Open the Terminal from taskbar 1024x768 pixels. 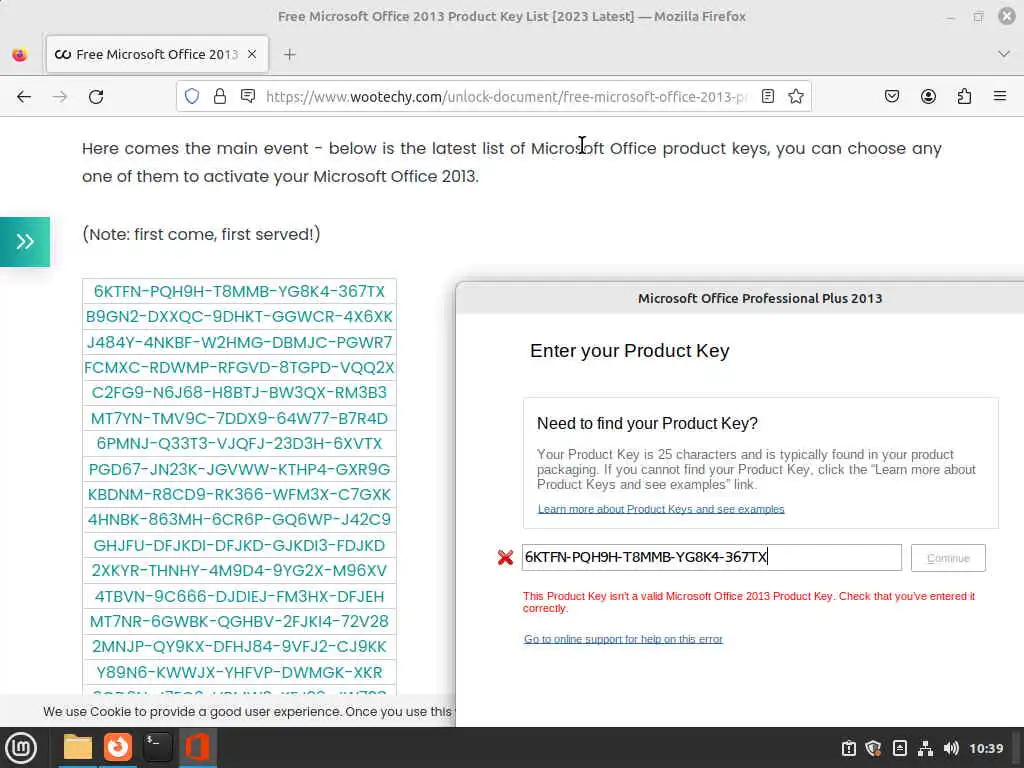pyautogui.click(x=157, y=747)
